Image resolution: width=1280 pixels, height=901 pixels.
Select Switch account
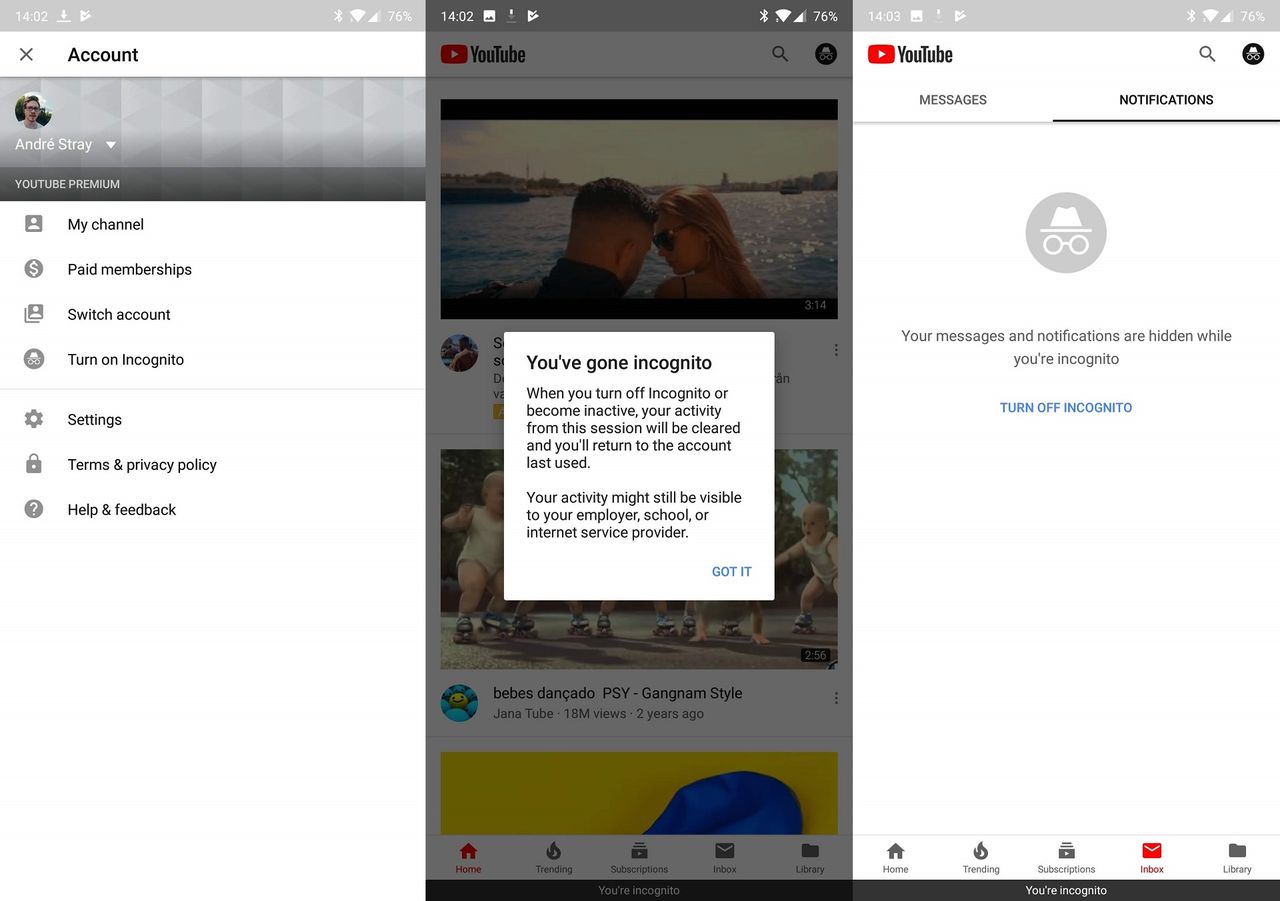coord(212,314)
